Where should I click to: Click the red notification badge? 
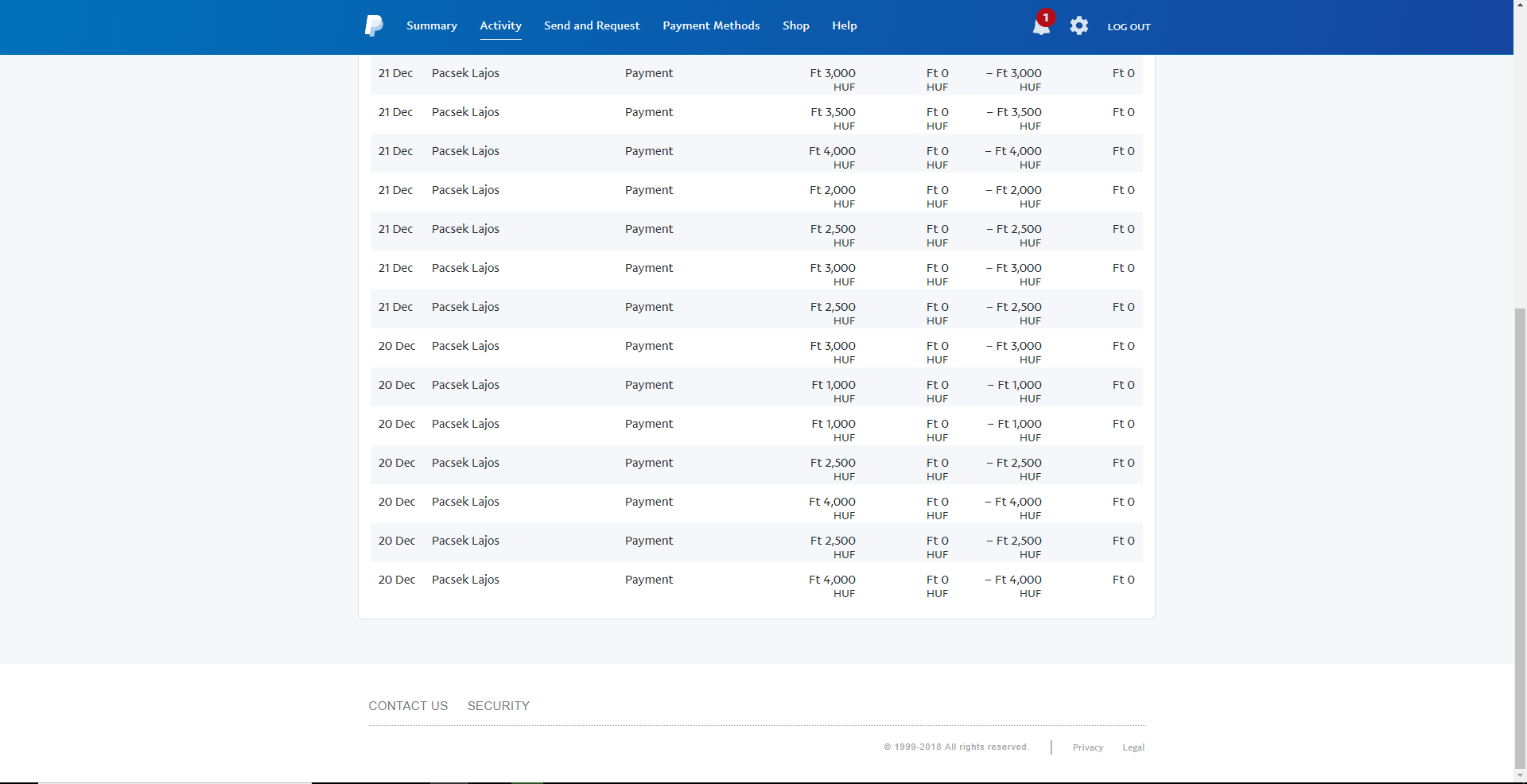point(1046,17)
